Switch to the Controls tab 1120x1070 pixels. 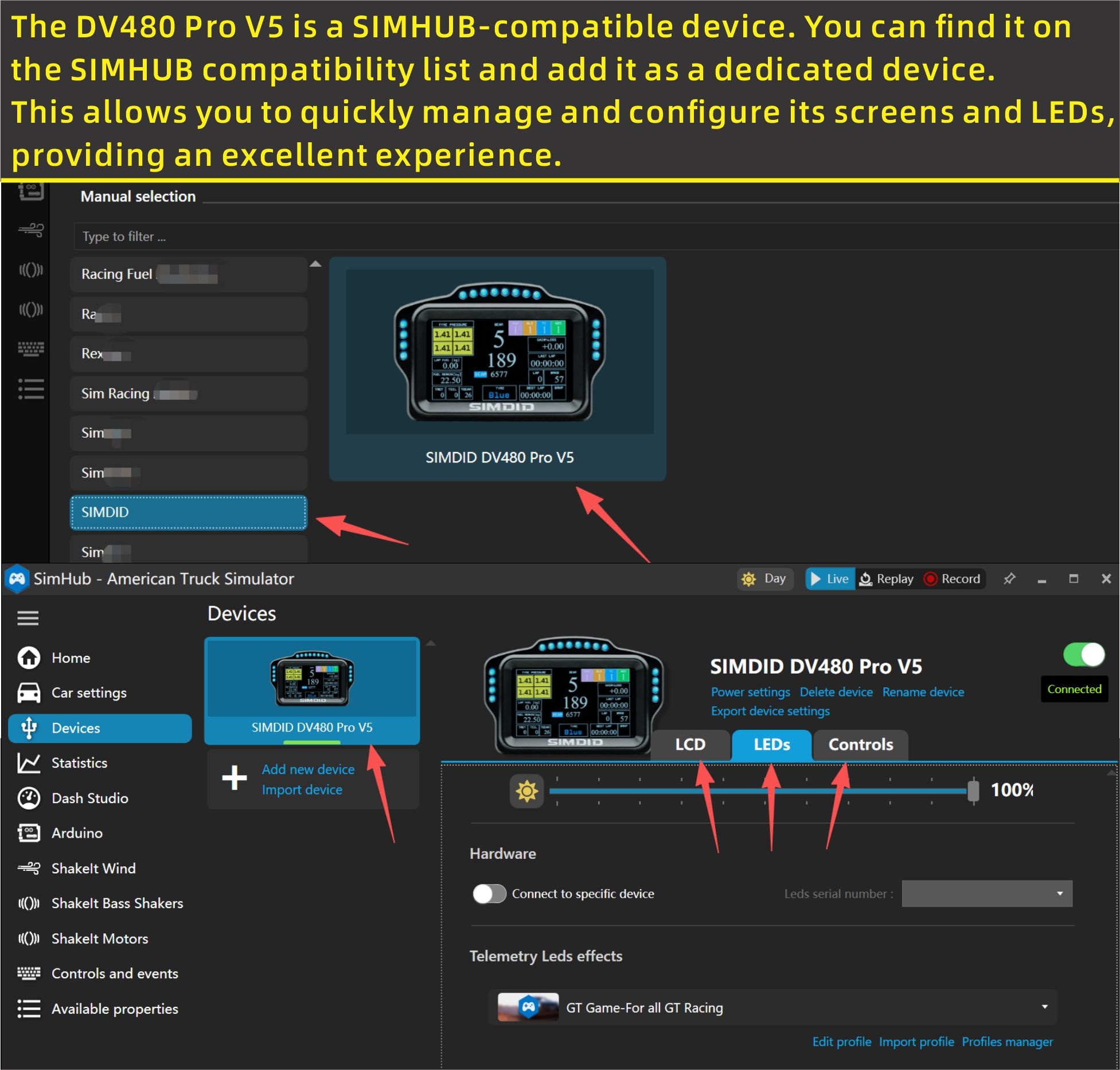860,745
